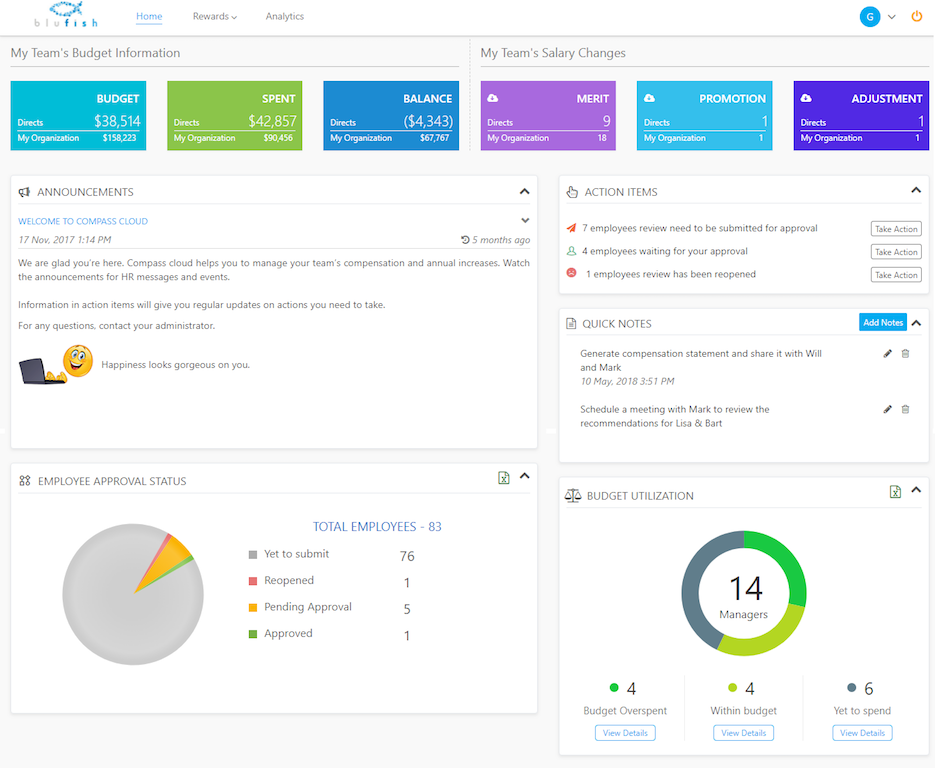Delete the Schedule a meeting note
Viewport: 935px width, 768px height.
pos(905,409)
